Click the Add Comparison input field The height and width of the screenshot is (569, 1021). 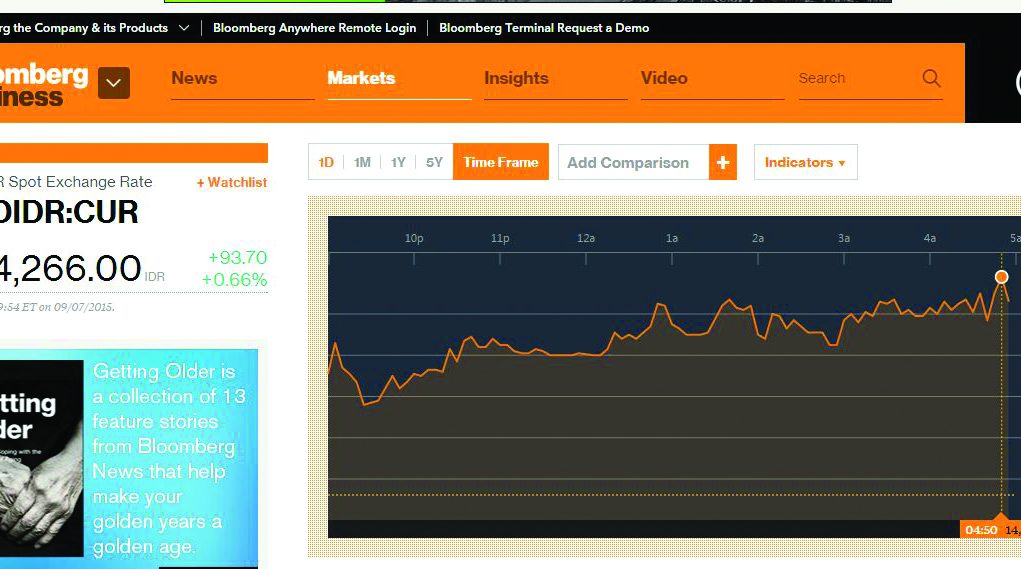pyautogui.click(x=632, y=162)
